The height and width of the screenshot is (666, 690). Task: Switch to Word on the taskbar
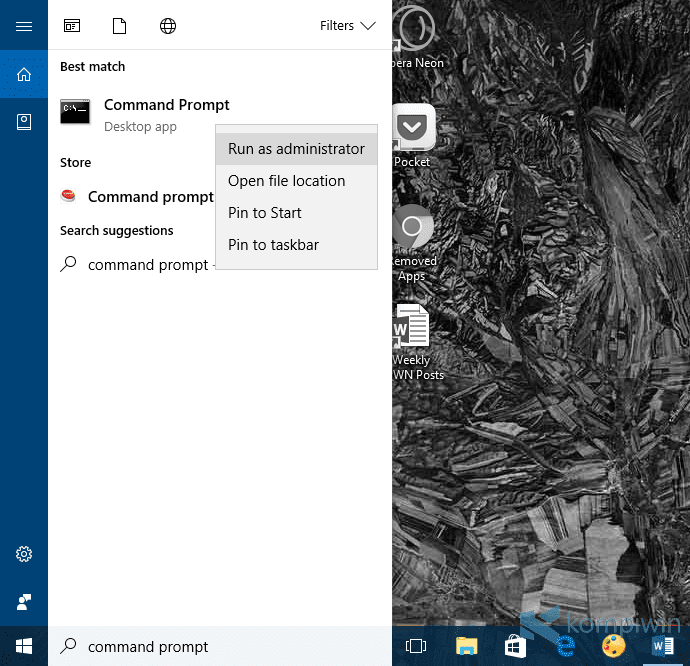coord(663,646)
